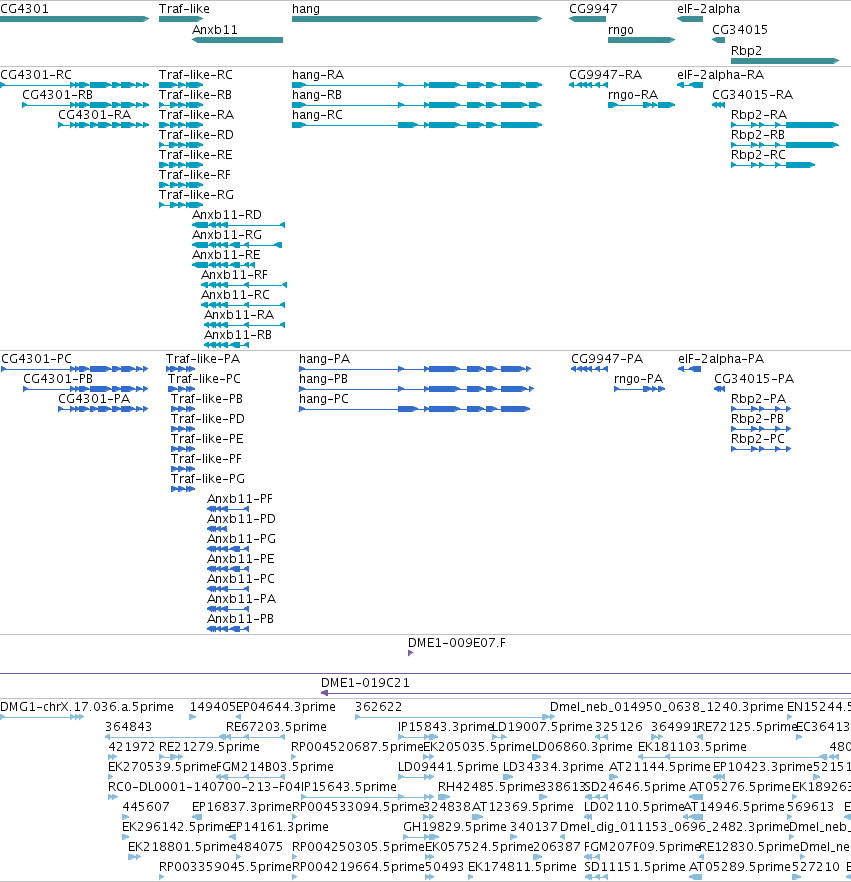Select transcript Rbp2-RA label

coord(759,115)
